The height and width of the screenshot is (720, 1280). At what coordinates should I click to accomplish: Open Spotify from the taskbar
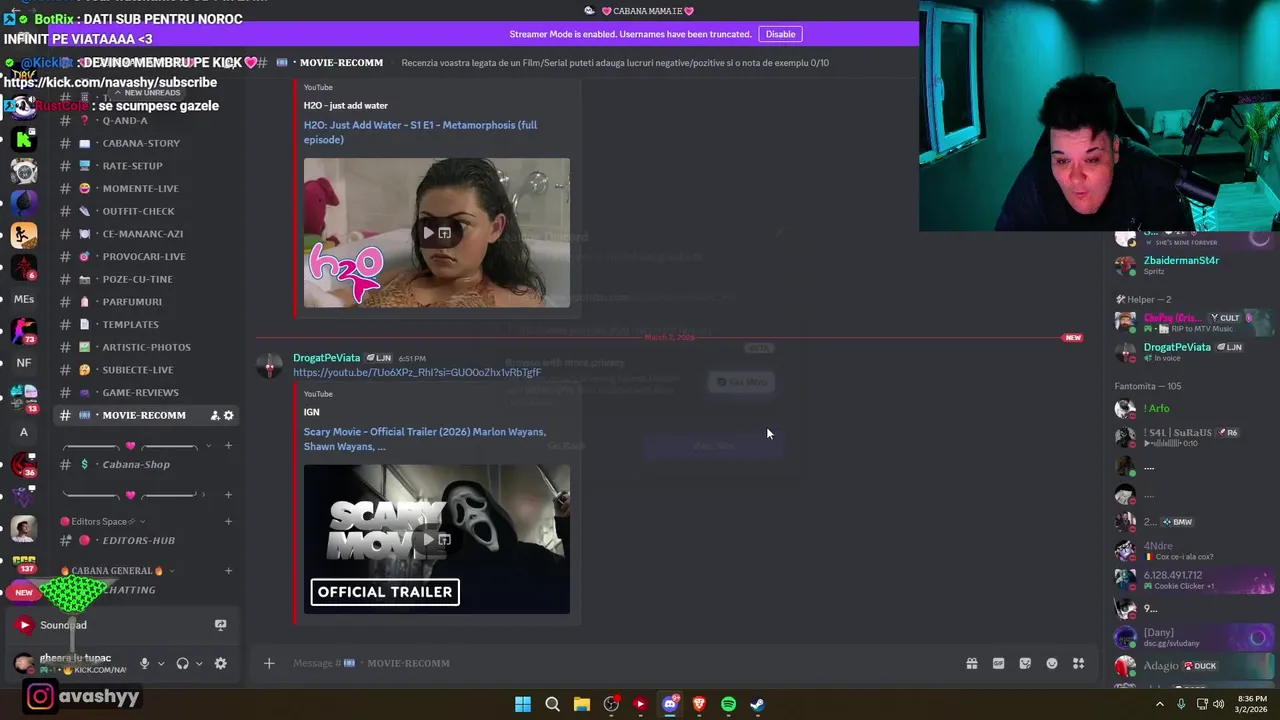point(728,704)
